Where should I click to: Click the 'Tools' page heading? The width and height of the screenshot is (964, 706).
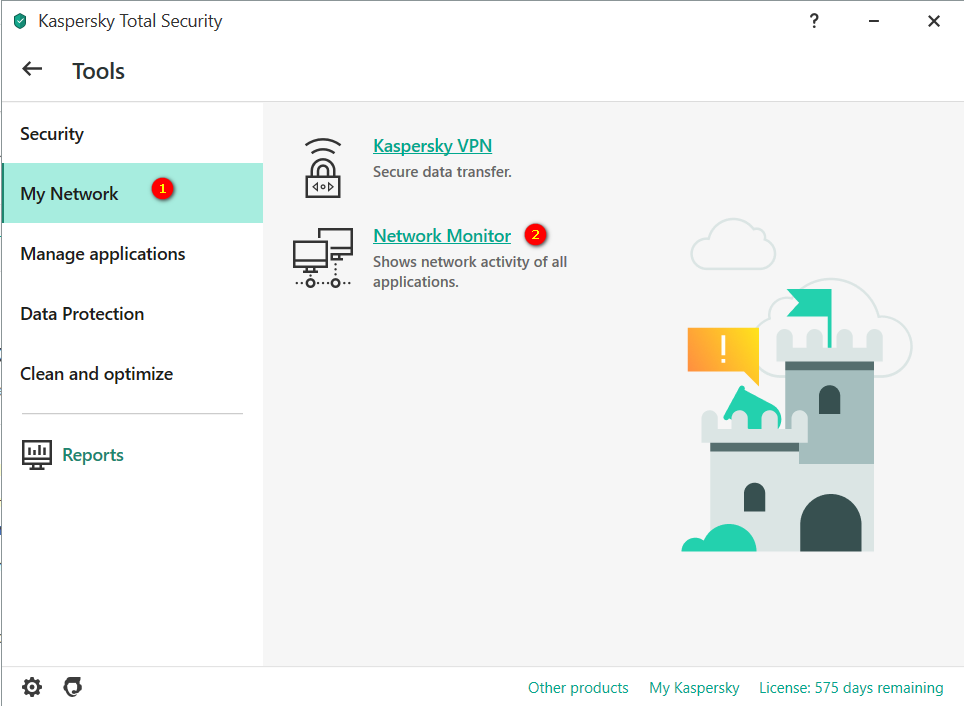[98, 71]
